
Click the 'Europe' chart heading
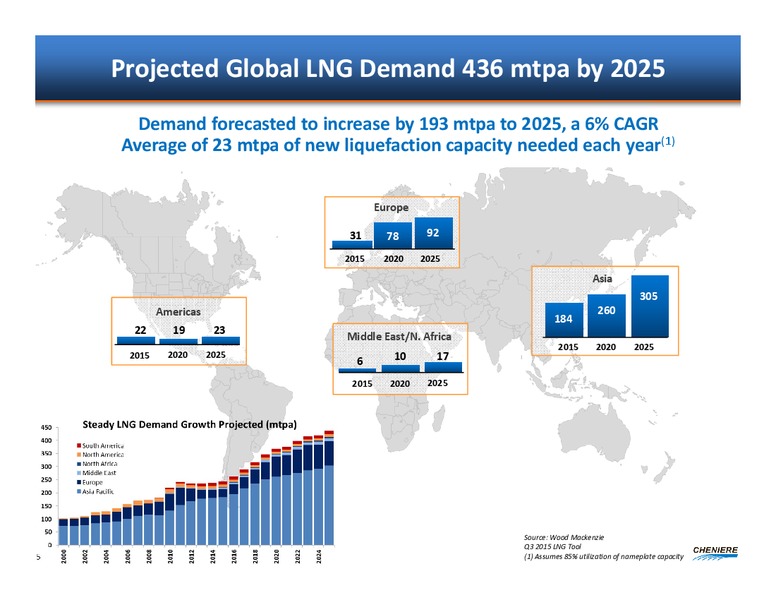click(x=391, y=207)
